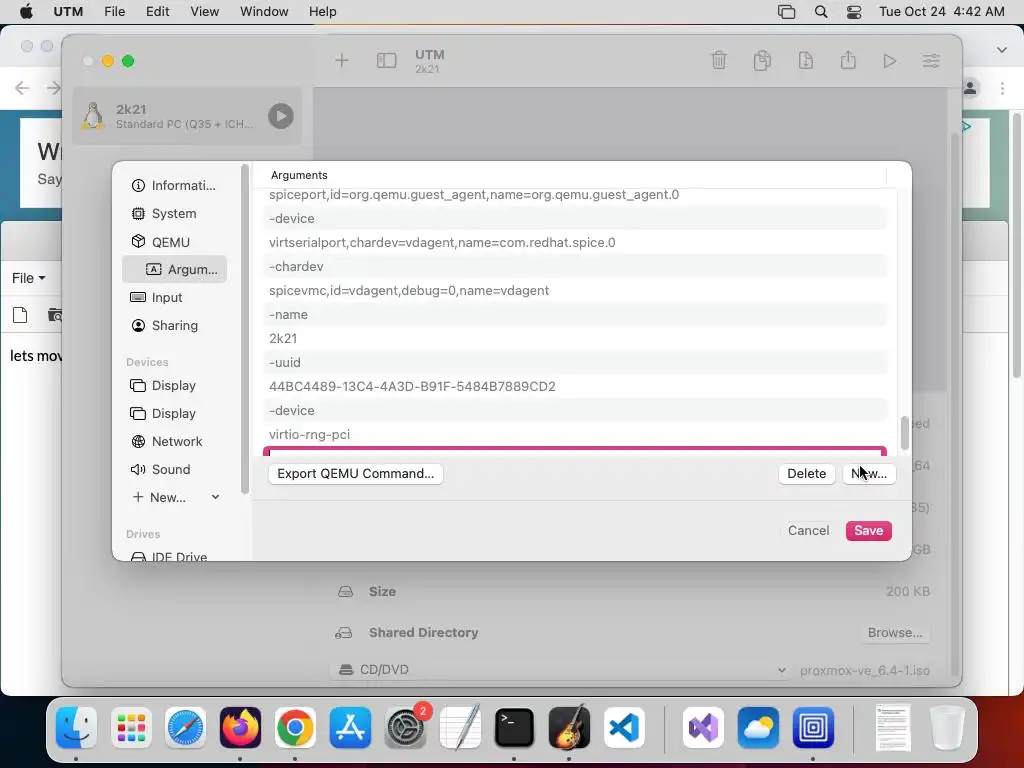Open the UTM application menu
The image size is (1024, 768).
(68, 12)
